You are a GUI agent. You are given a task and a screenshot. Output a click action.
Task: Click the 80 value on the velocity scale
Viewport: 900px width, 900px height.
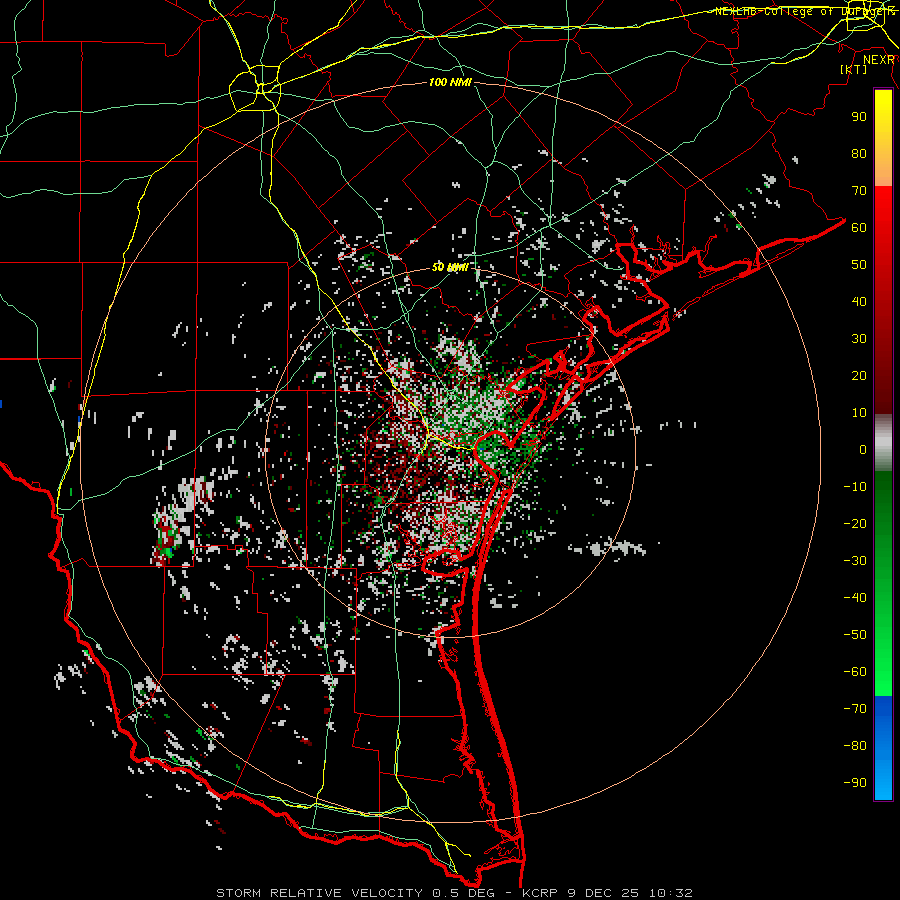[x=859, y=154]
